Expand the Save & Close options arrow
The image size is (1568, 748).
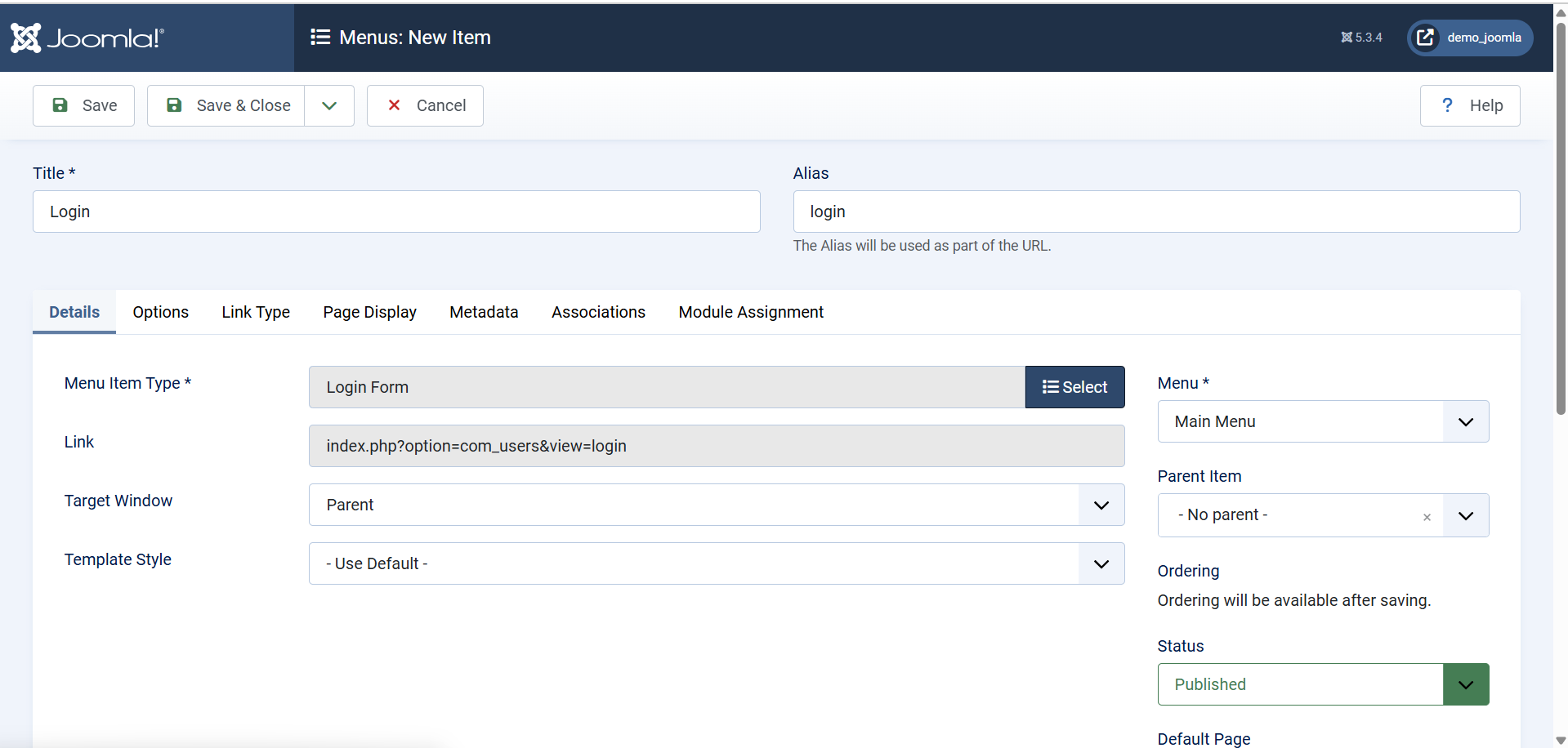click(329, 105)
